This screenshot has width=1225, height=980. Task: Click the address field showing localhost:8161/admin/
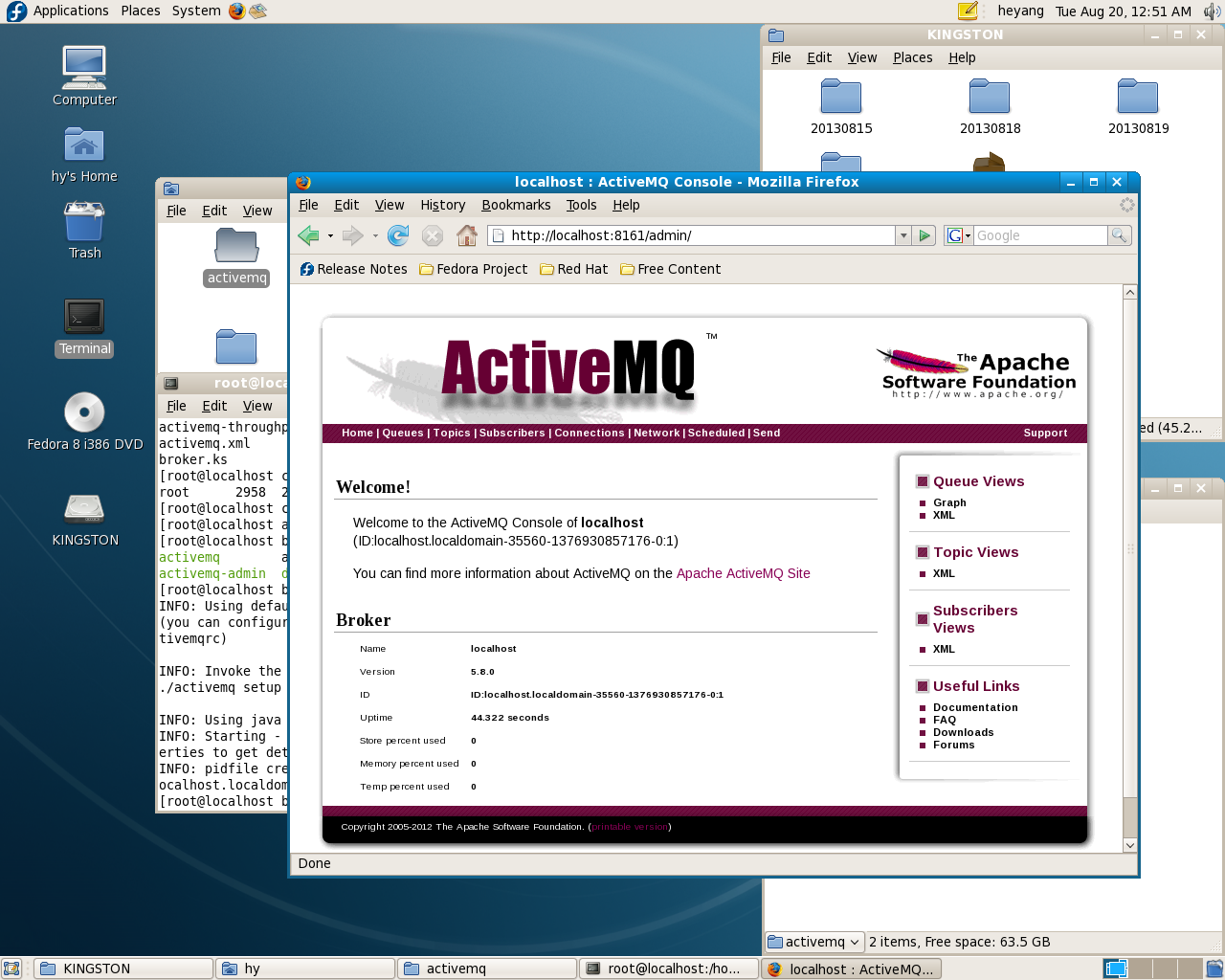[691, 235]
